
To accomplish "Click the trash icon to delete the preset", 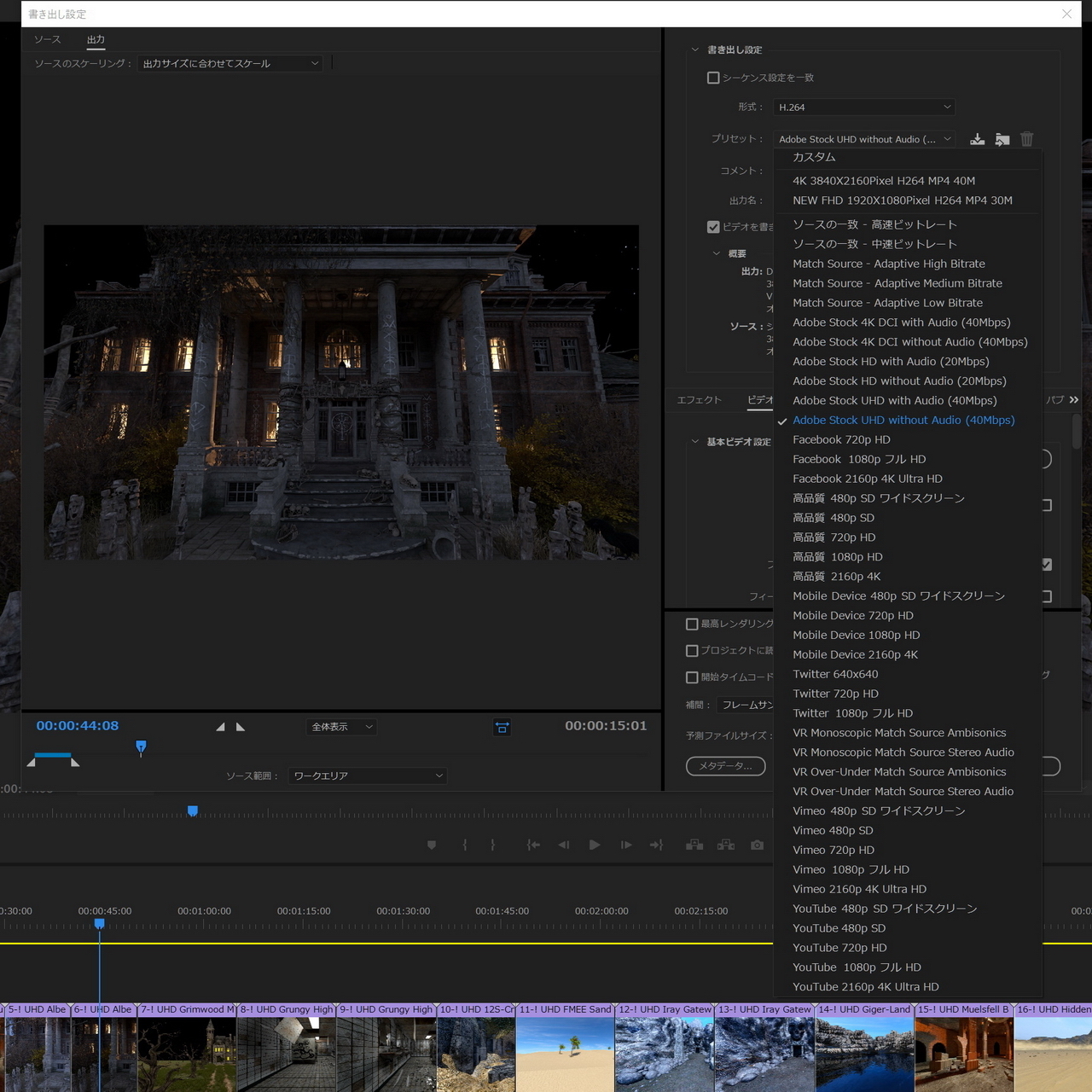I will point(1027,138).
